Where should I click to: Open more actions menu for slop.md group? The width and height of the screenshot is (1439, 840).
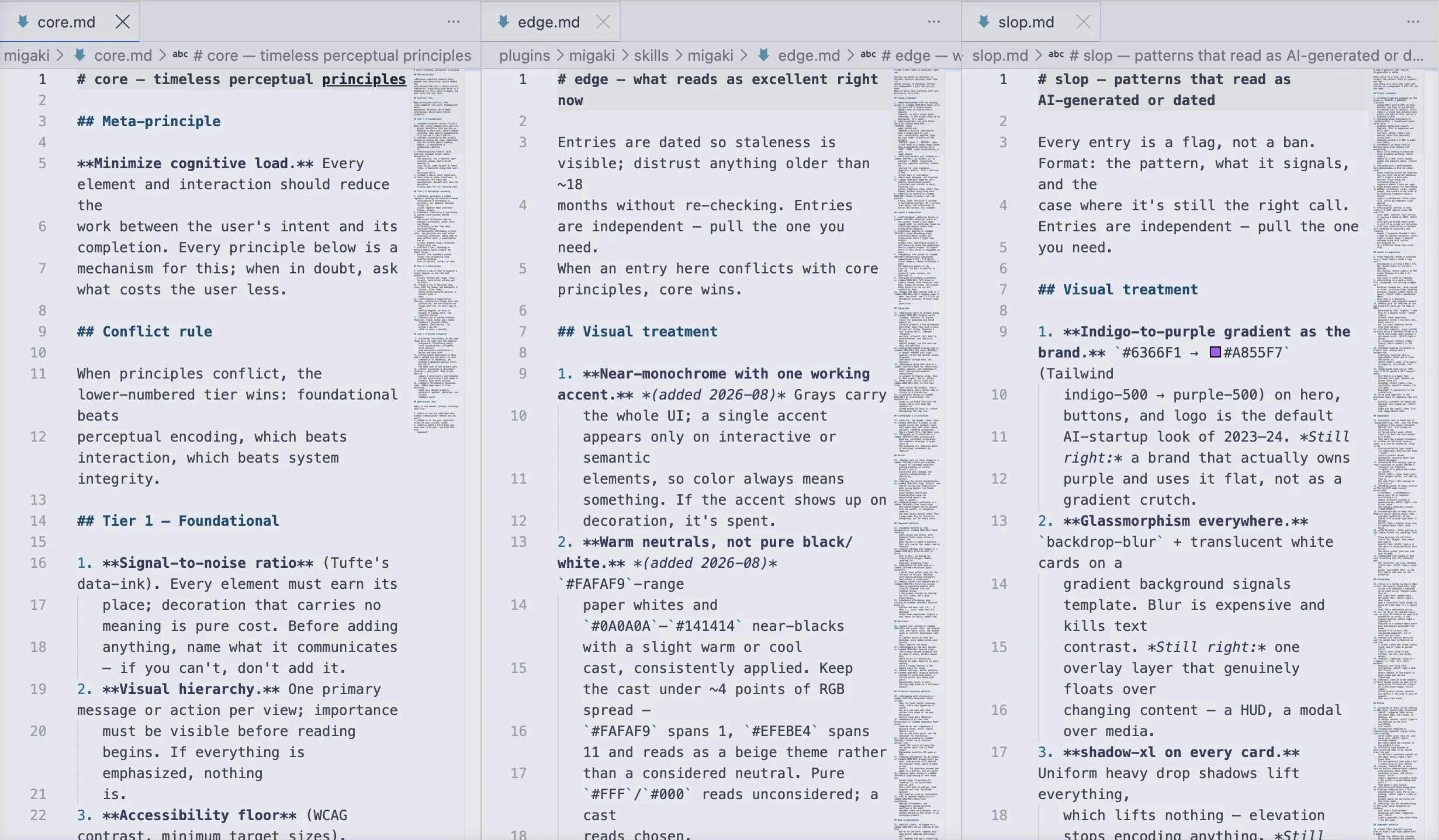click(1413, 22)
